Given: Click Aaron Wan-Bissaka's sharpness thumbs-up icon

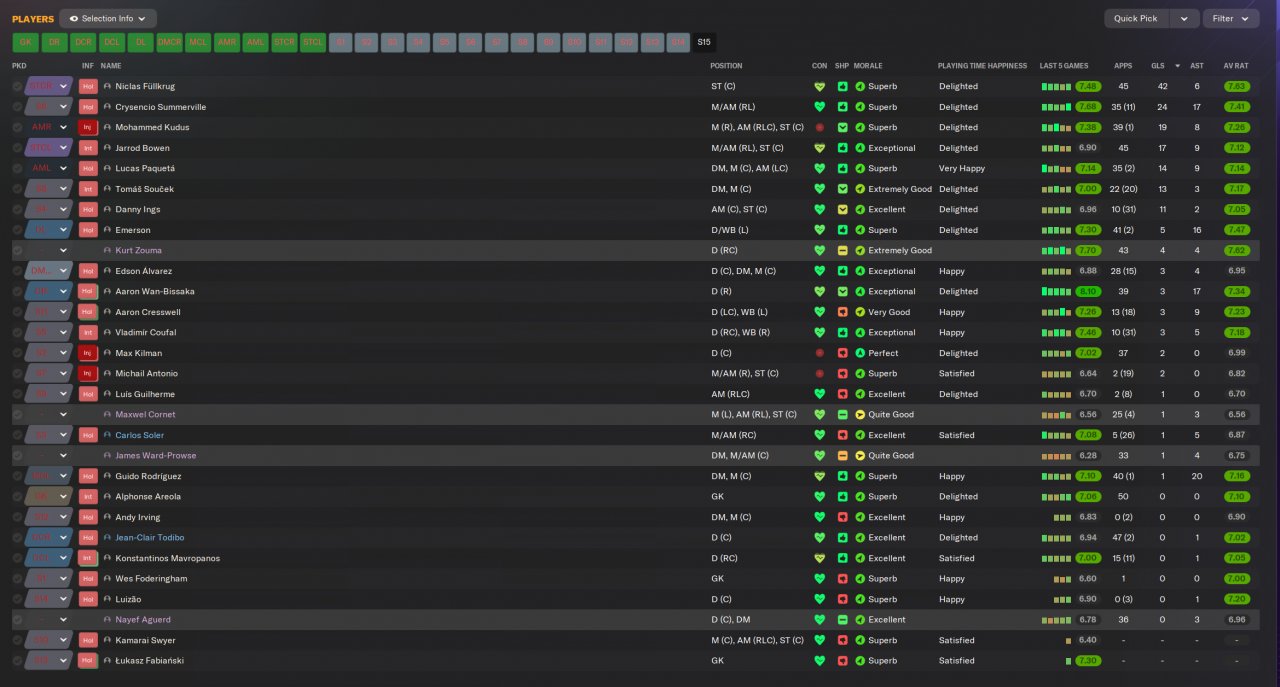Looking at the screenshot, I should [x=842, y=291].
